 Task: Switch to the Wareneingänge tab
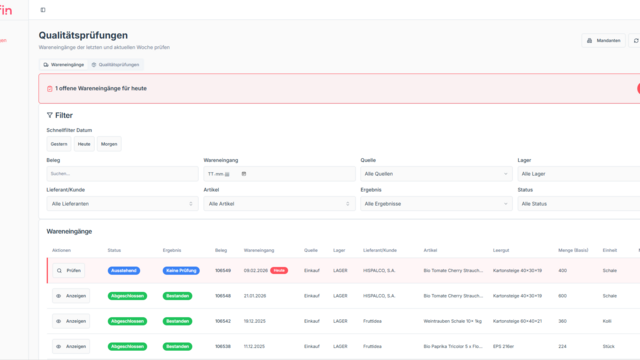[x=64, y=64]
